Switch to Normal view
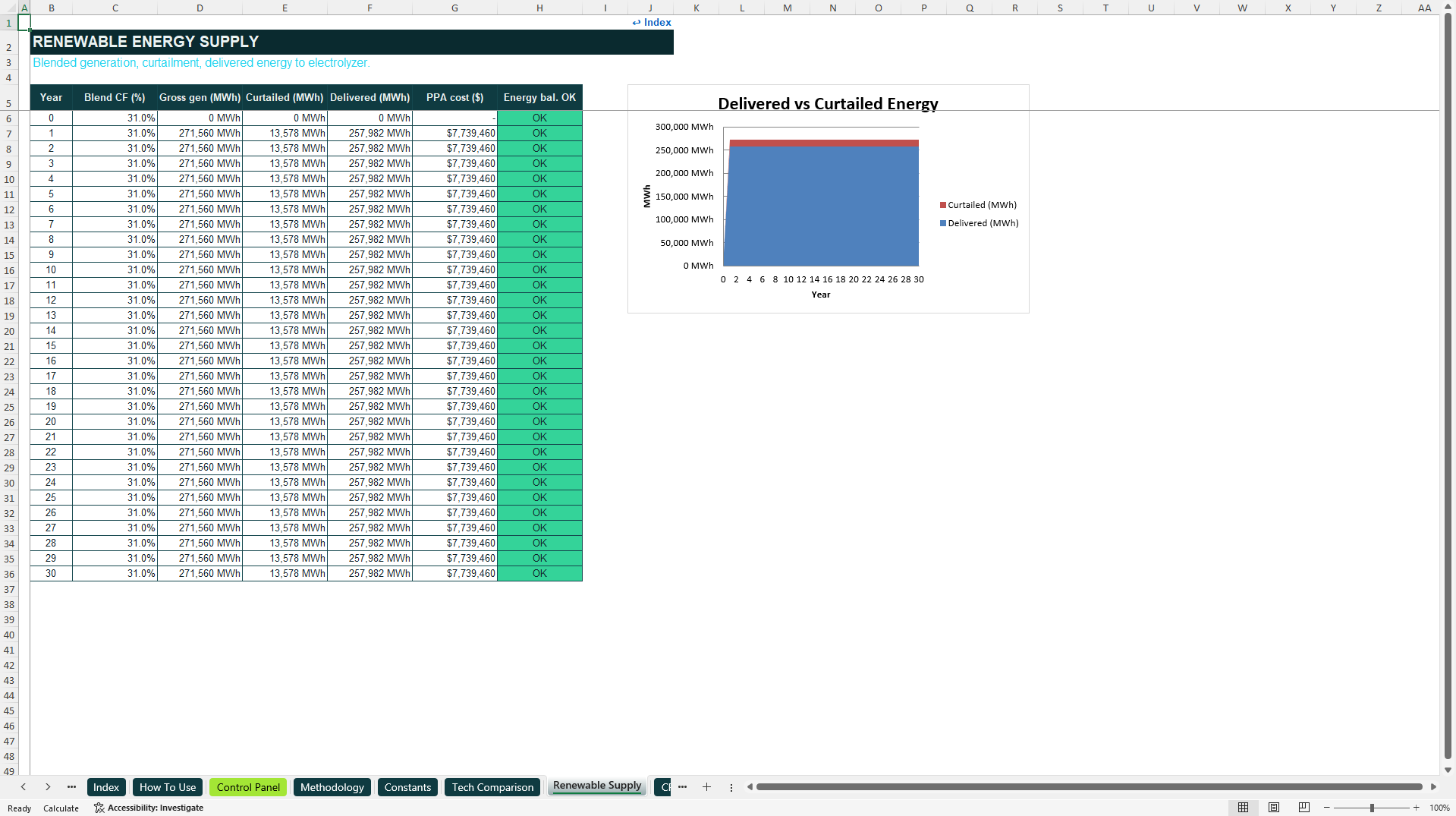 click(x=1243, y=808)
